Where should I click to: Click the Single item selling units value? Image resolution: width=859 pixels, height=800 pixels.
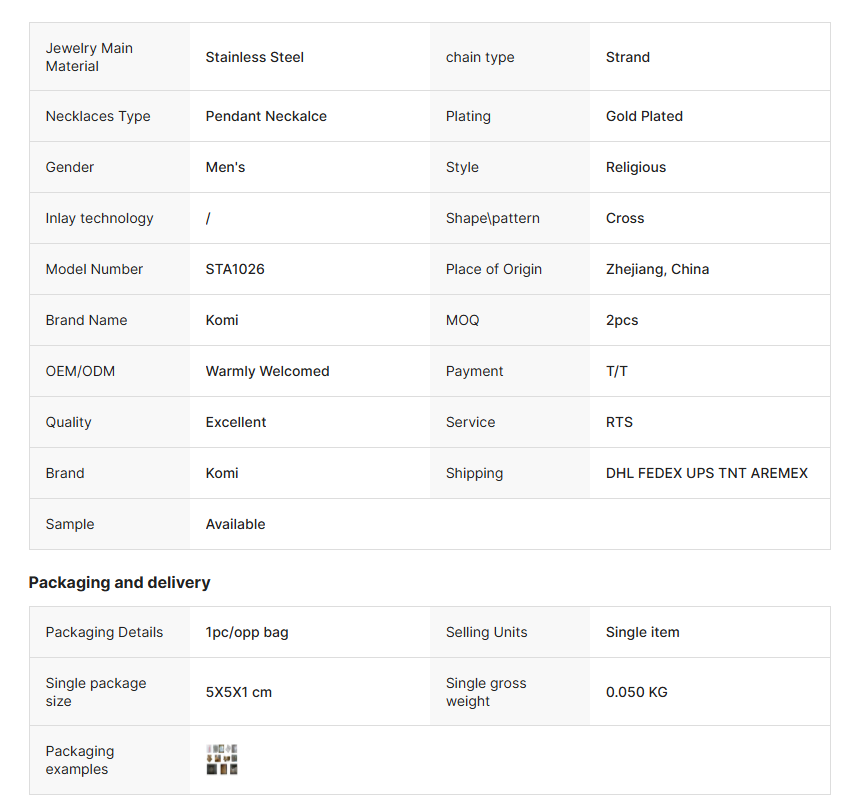tap(643, 632)
